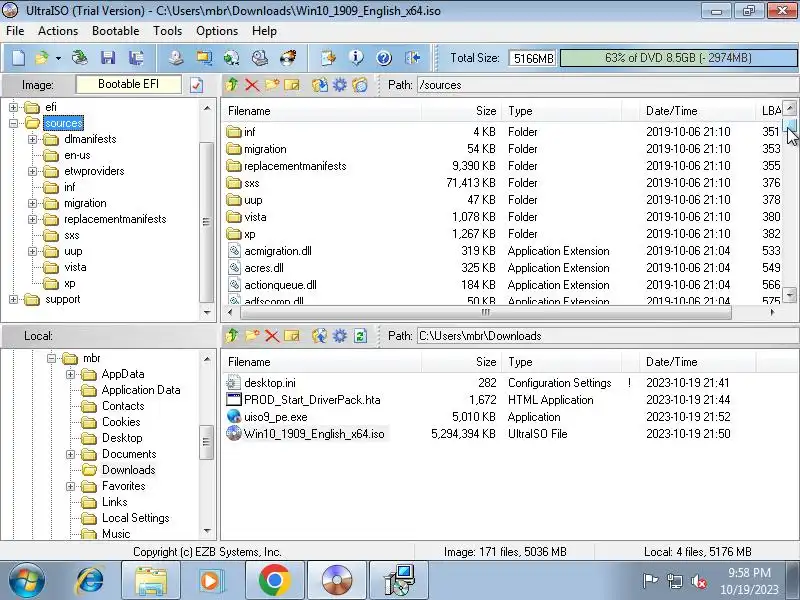Click the Add Files toolbar icon
800x600 pixels.
coord(328,58)
